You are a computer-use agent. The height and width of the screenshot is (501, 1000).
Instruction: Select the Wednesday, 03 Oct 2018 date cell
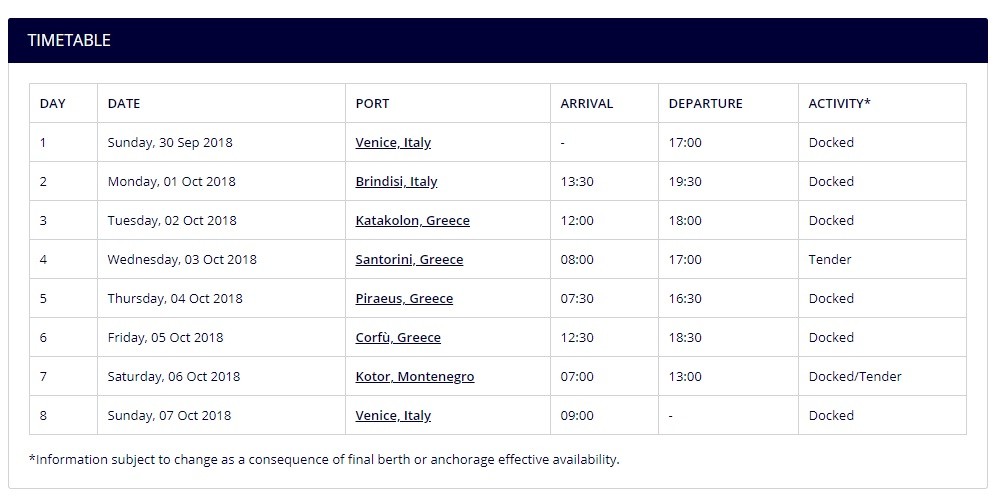[221, 259]
